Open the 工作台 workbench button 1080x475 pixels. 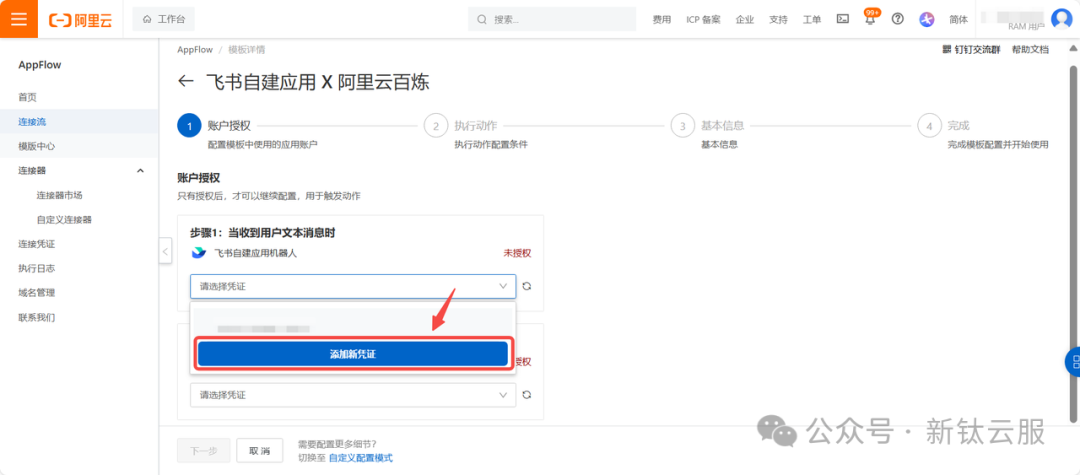[x=163, y=19]
